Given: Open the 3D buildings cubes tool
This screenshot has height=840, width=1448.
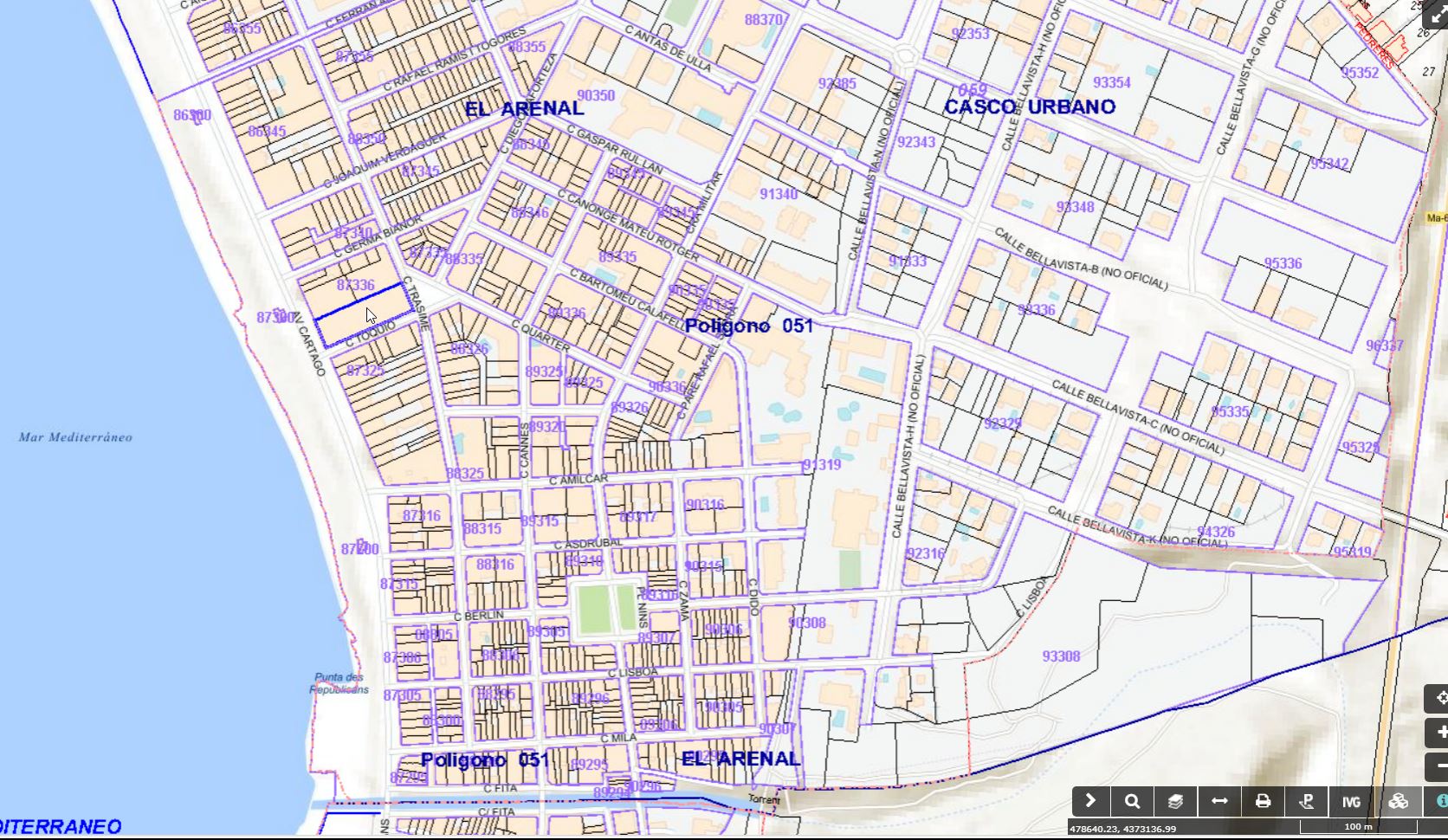Looking at the screenshot, I should click(x=1398, y=801).
